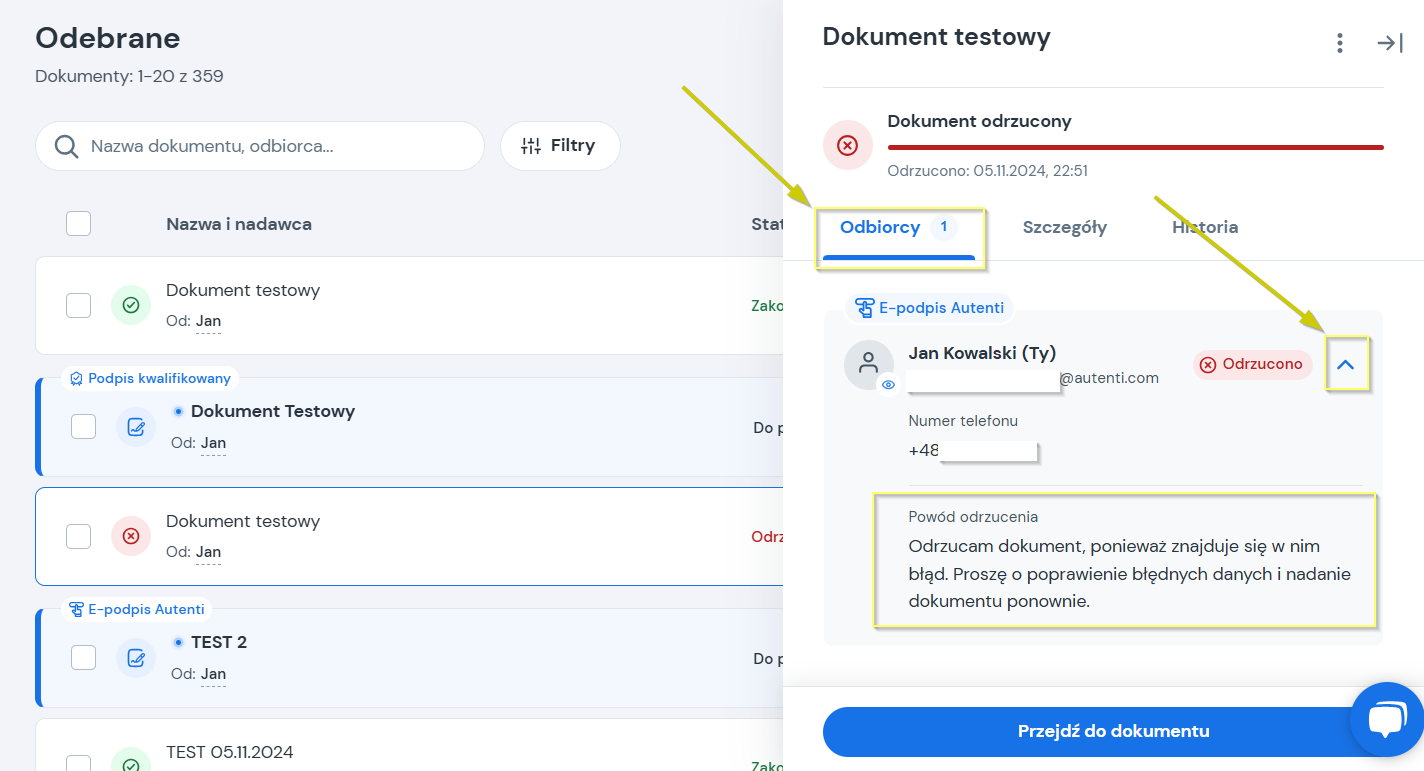Check the box for the TEST 2 document
This screenshot has height=771, width=1424.
(83, 657)
